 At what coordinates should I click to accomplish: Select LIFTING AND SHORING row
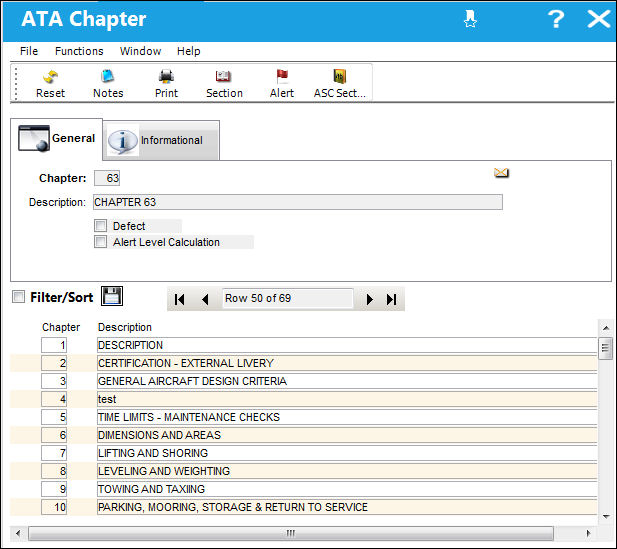(347, 453)
